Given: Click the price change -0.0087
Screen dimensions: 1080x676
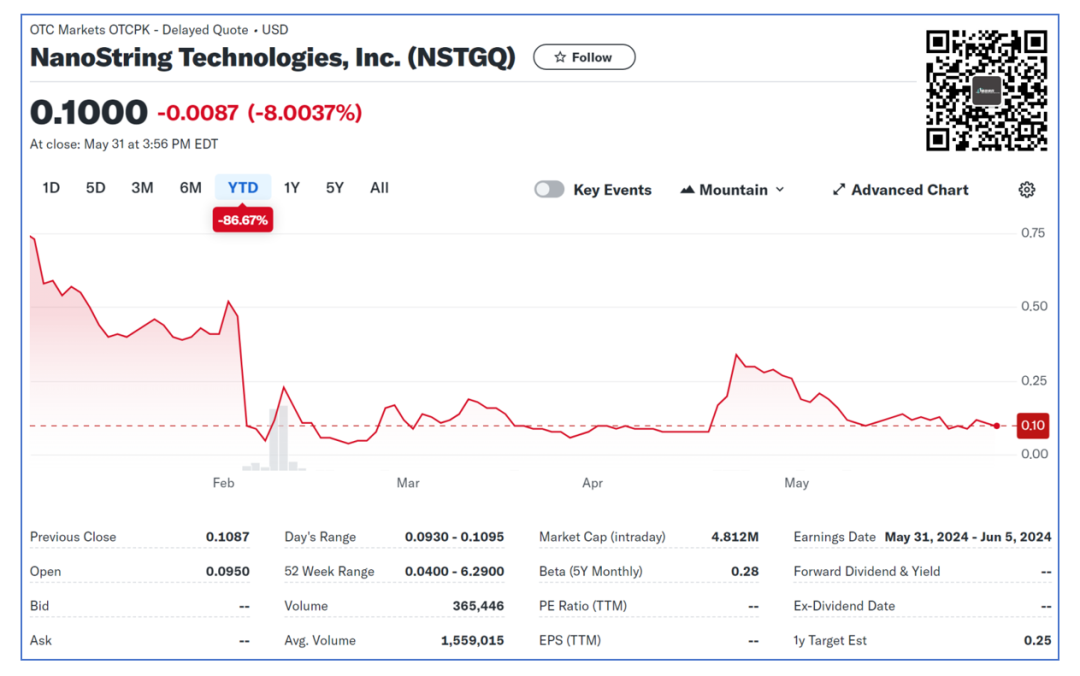Looking at the screenshot, I should pyautogui.click(x=198, y=112).
